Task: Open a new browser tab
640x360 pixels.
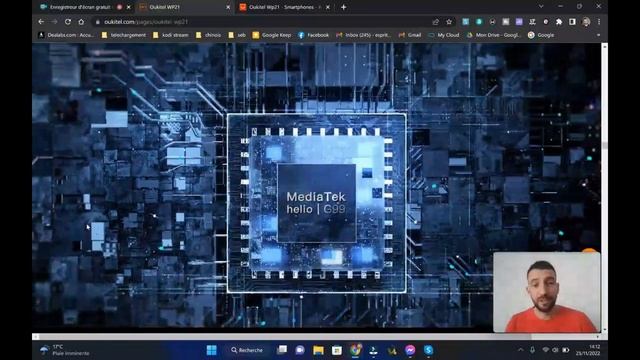Action: coord(344,7)
